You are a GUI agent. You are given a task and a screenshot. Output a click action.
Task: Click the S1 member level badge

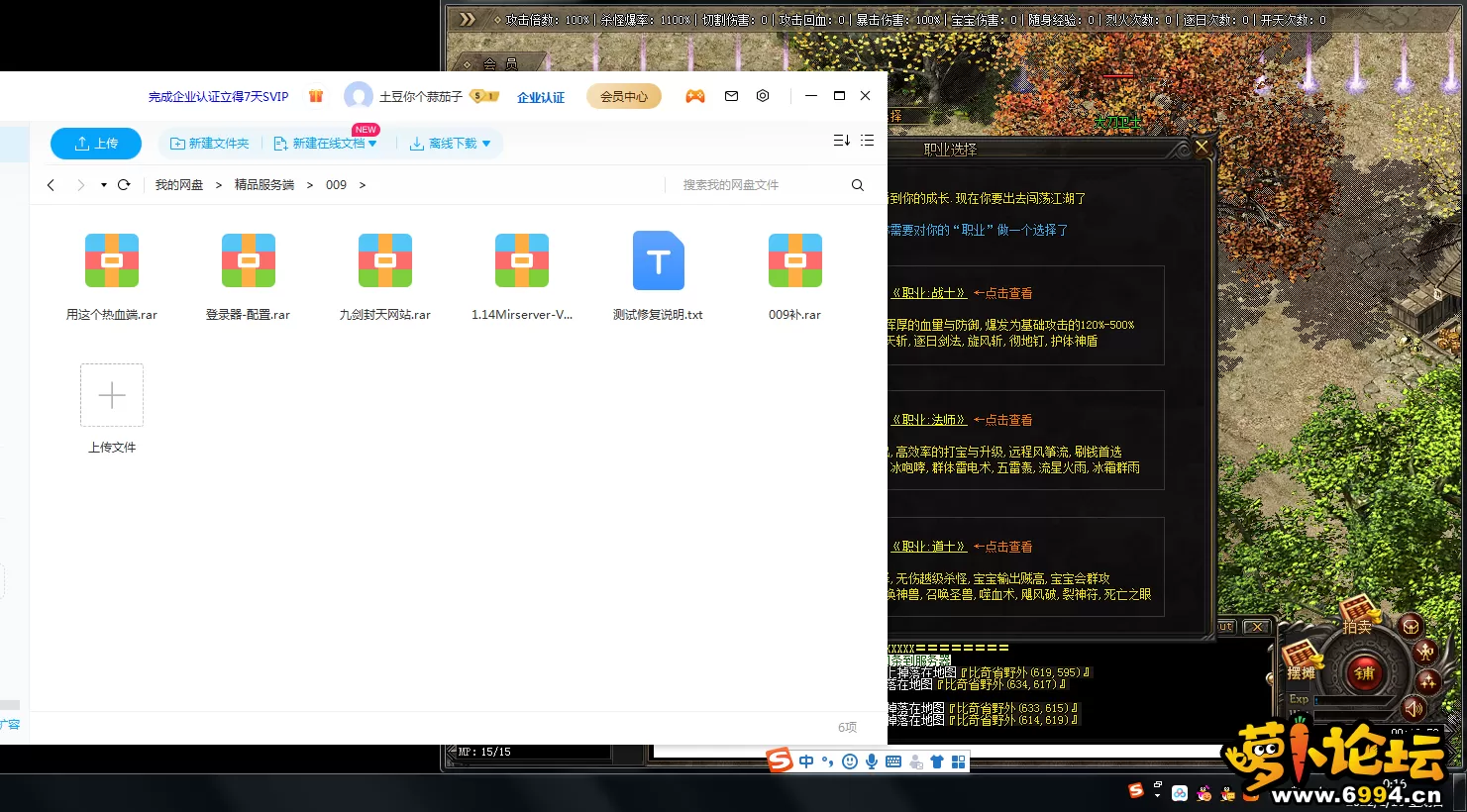(484, 96)
